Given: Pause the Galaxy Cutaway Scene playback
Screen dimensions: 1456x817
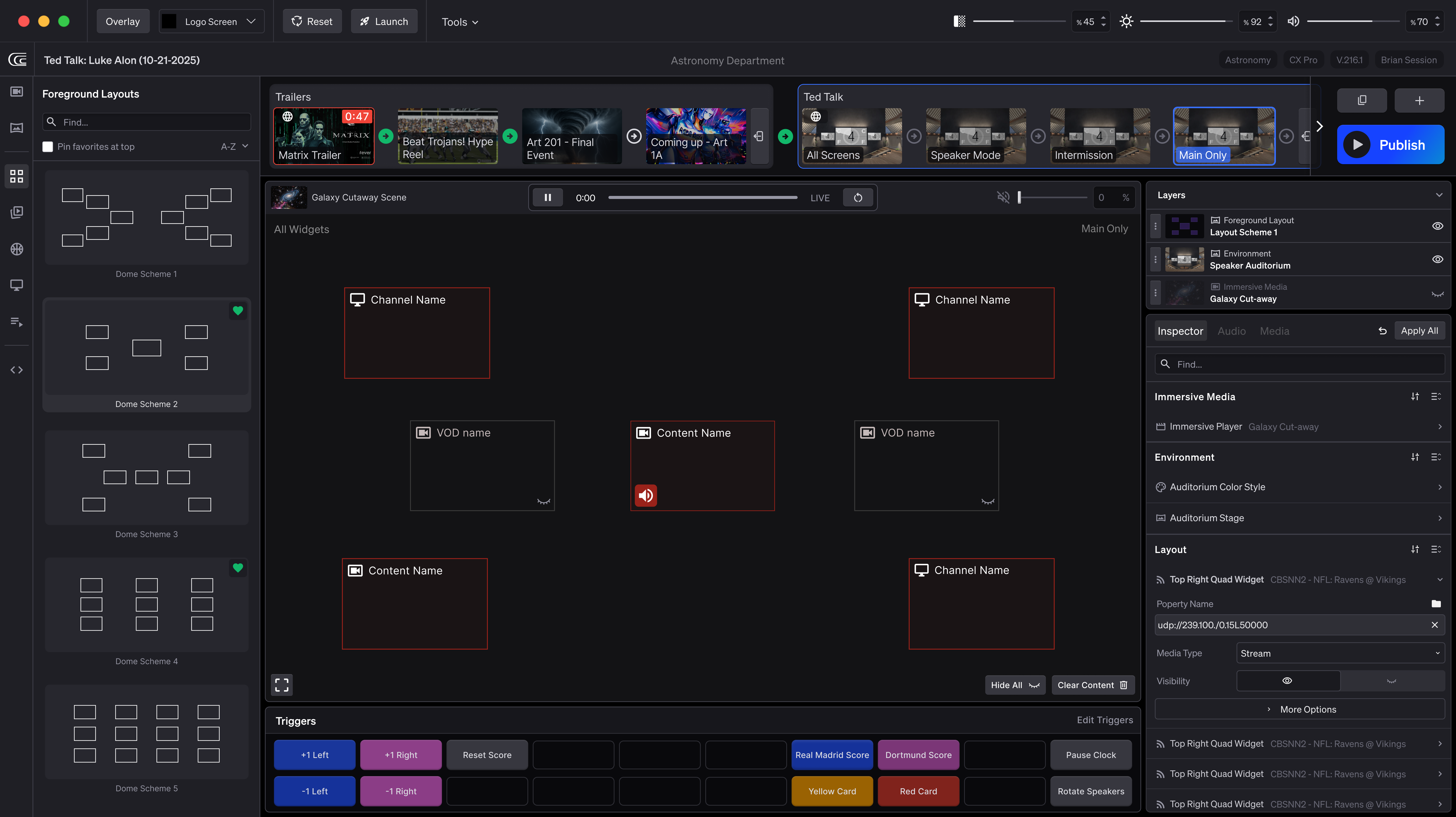Looking at the screenshot, I should (x=547, y=197).
